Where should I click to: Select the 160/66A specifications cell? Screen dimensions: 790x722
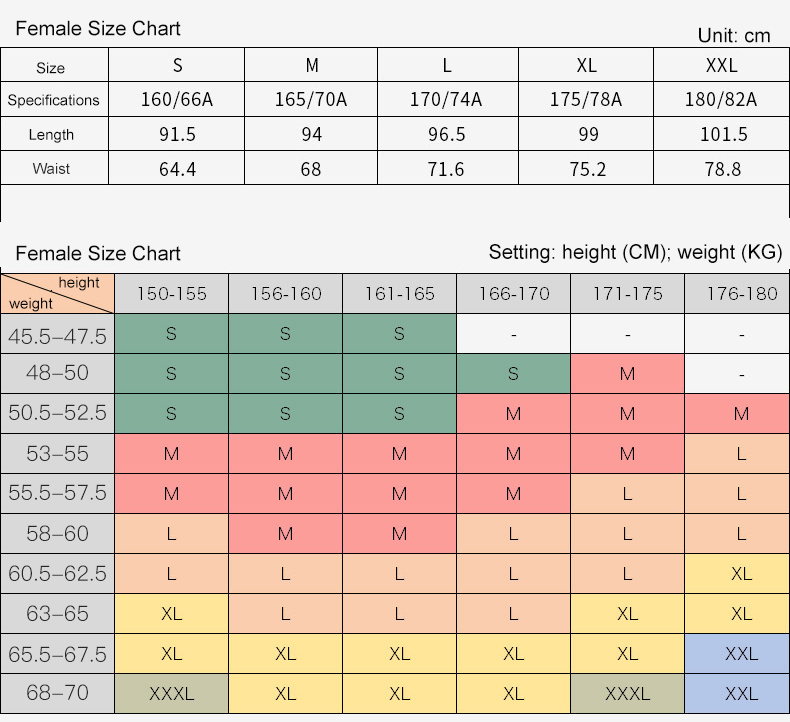click(178, 100)
